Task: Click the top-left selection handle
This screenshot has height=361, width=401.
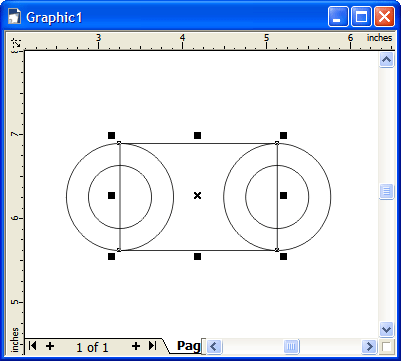Action: tap(111, 135)
